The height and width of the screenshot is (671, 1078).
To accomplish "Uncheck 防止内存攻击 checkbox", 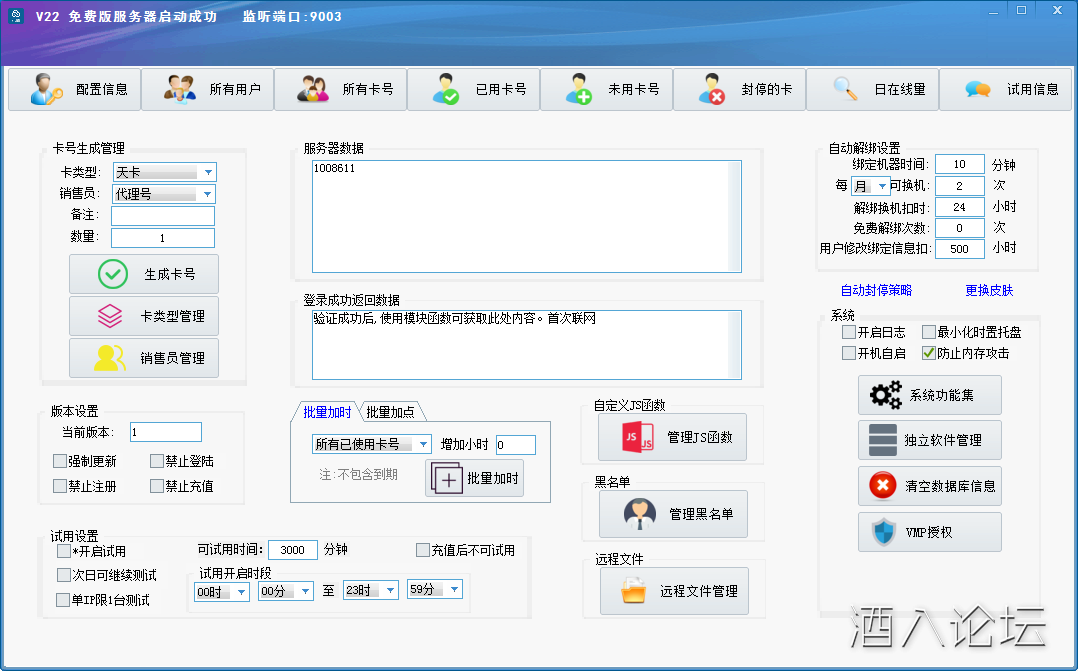I will [928, 353].
